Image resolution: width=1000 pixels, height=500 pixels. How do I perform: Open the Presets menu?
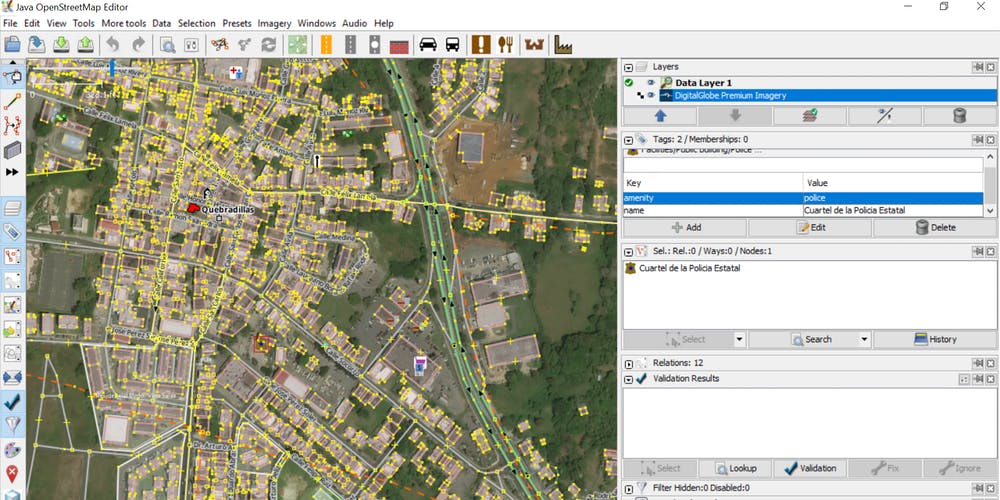(237, 23)
